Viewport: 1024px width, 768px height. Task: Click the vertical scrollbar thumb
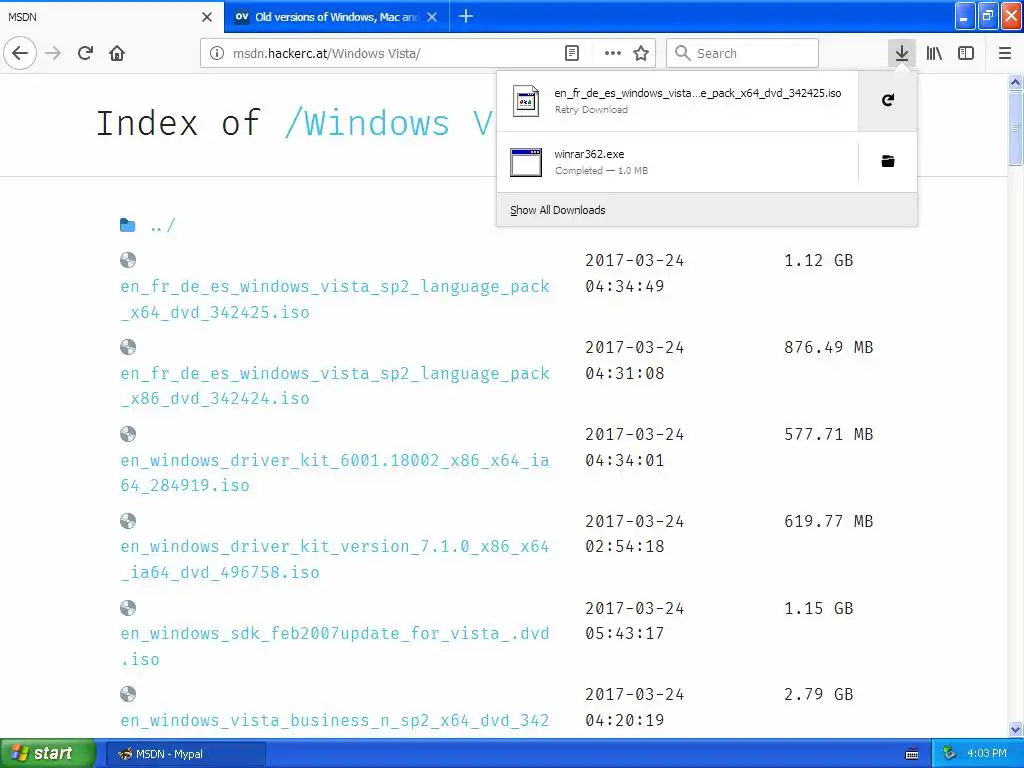click(x=1016, y=128)
